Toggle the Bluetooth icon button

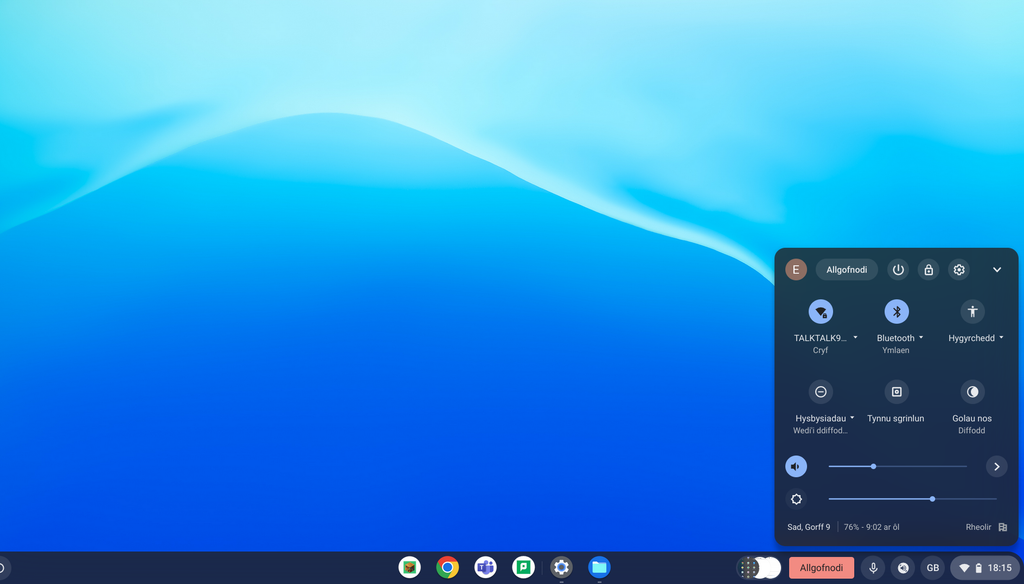click(x=896, y=312)
